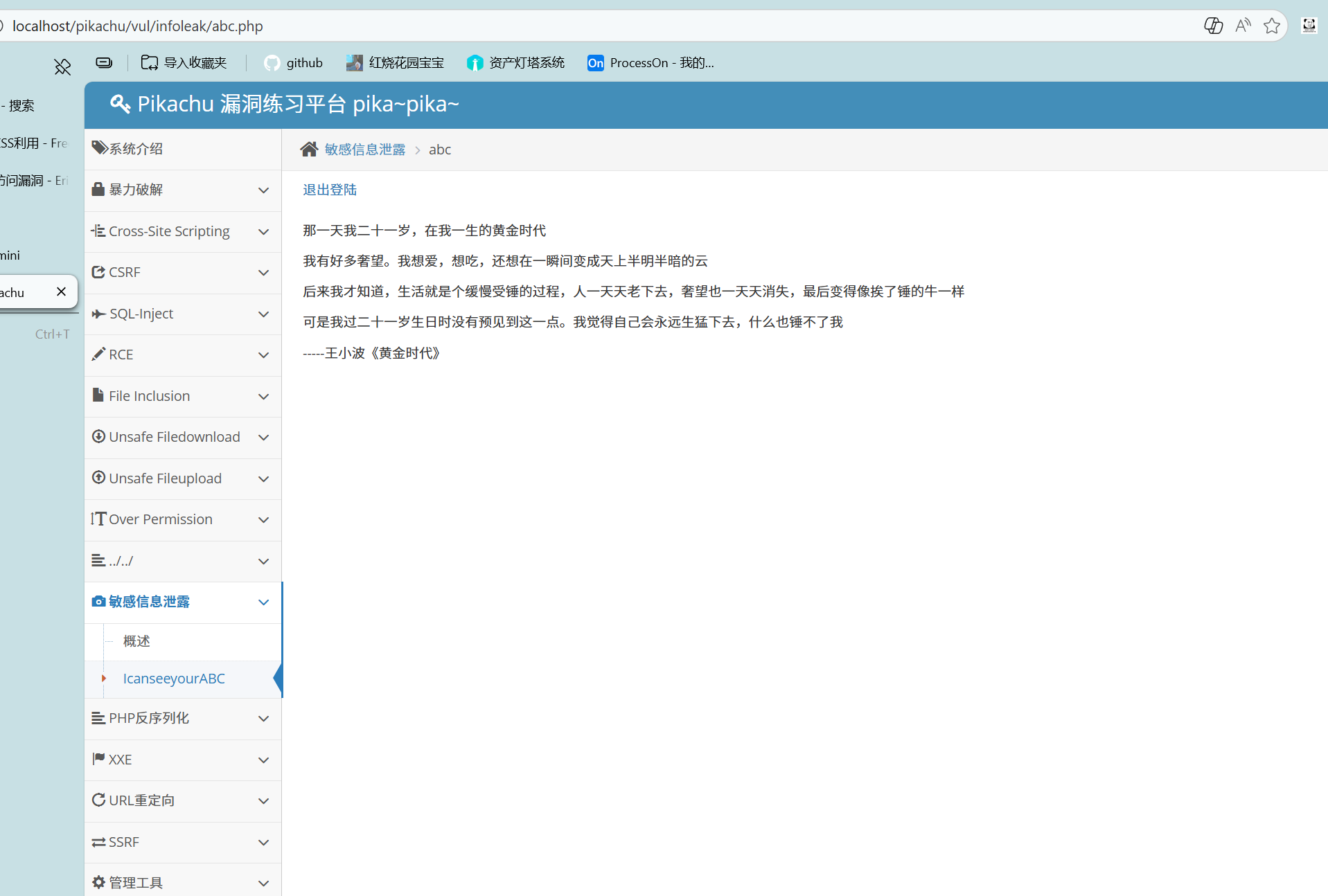This screenshot has width=1328, height=896.
Task: Click the 敏感信息泄露 breadcrumb link
Action: point(365,150)
